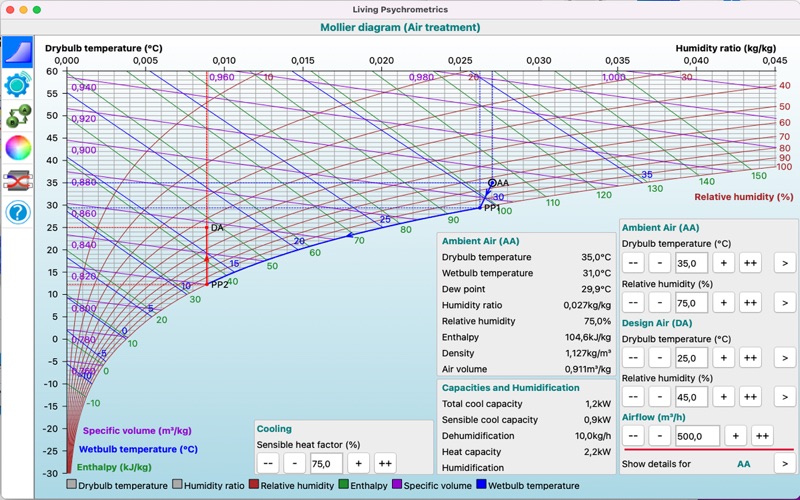Click the PP2 point on the diagram

tap(207, 284)
